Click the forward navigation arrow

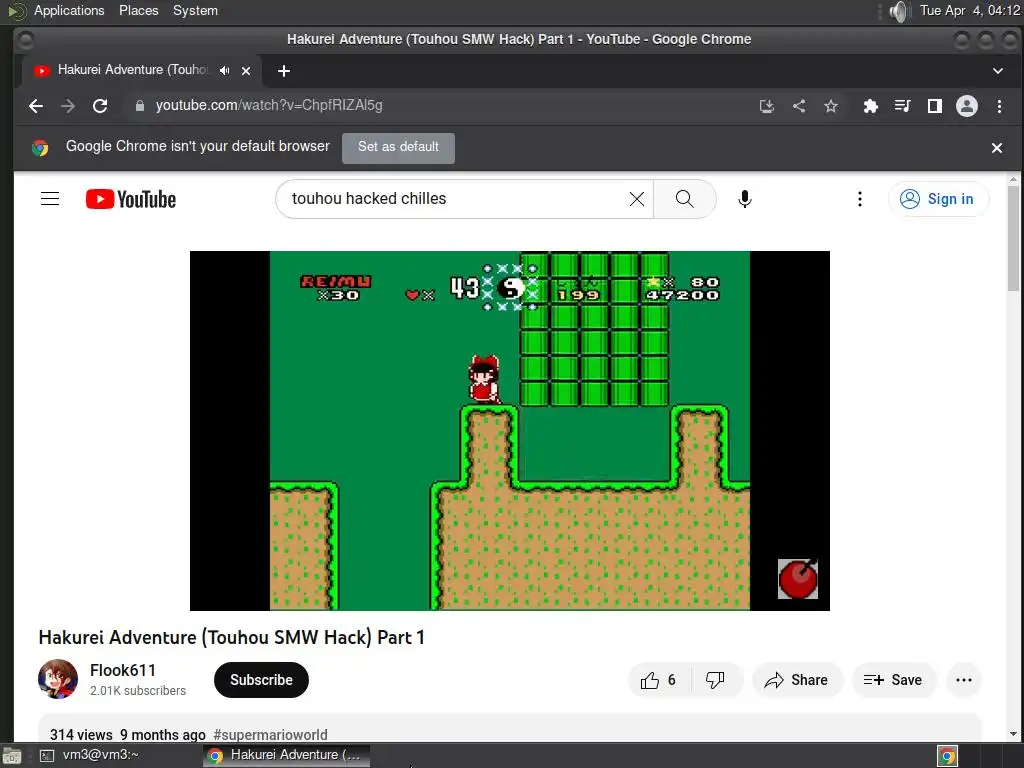[68, 106]
